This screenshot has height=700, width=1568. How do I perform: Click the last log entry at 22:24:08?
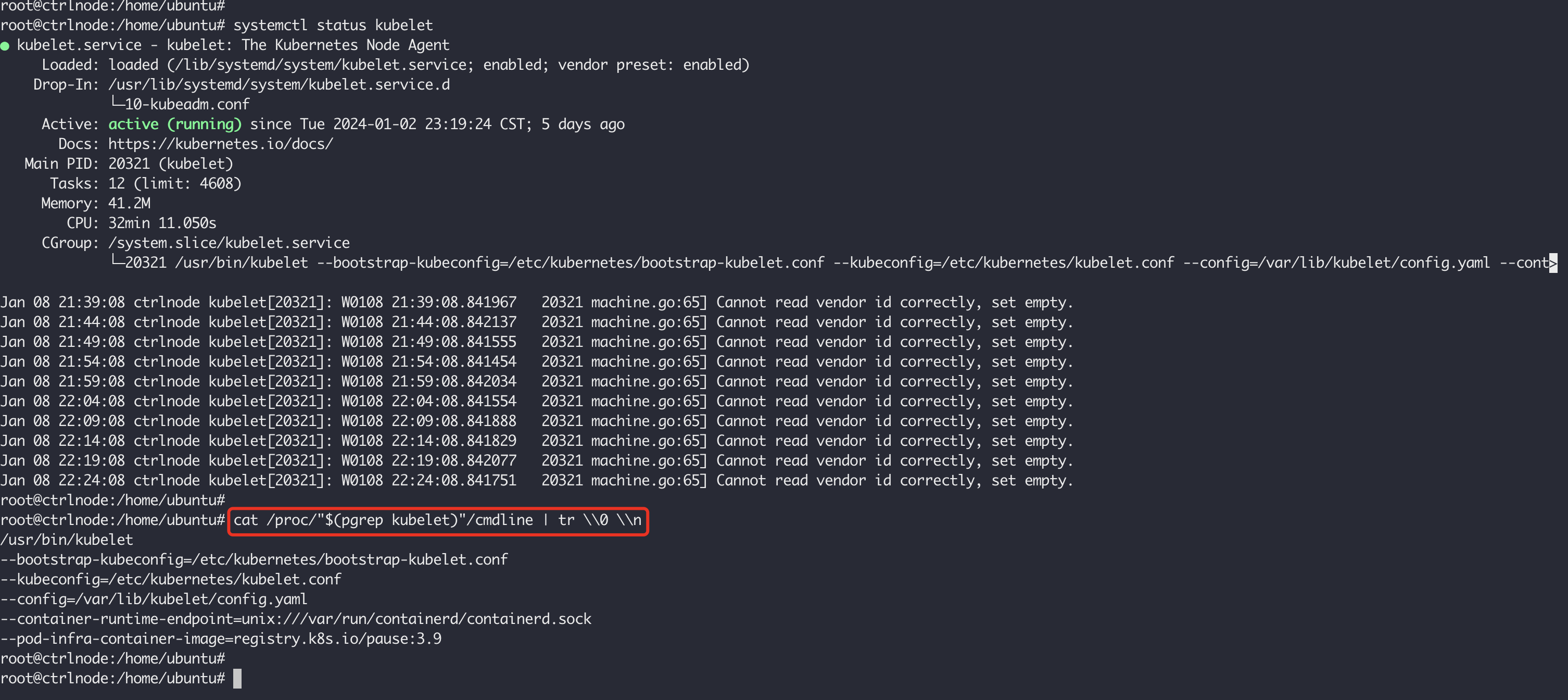[536, 481]
